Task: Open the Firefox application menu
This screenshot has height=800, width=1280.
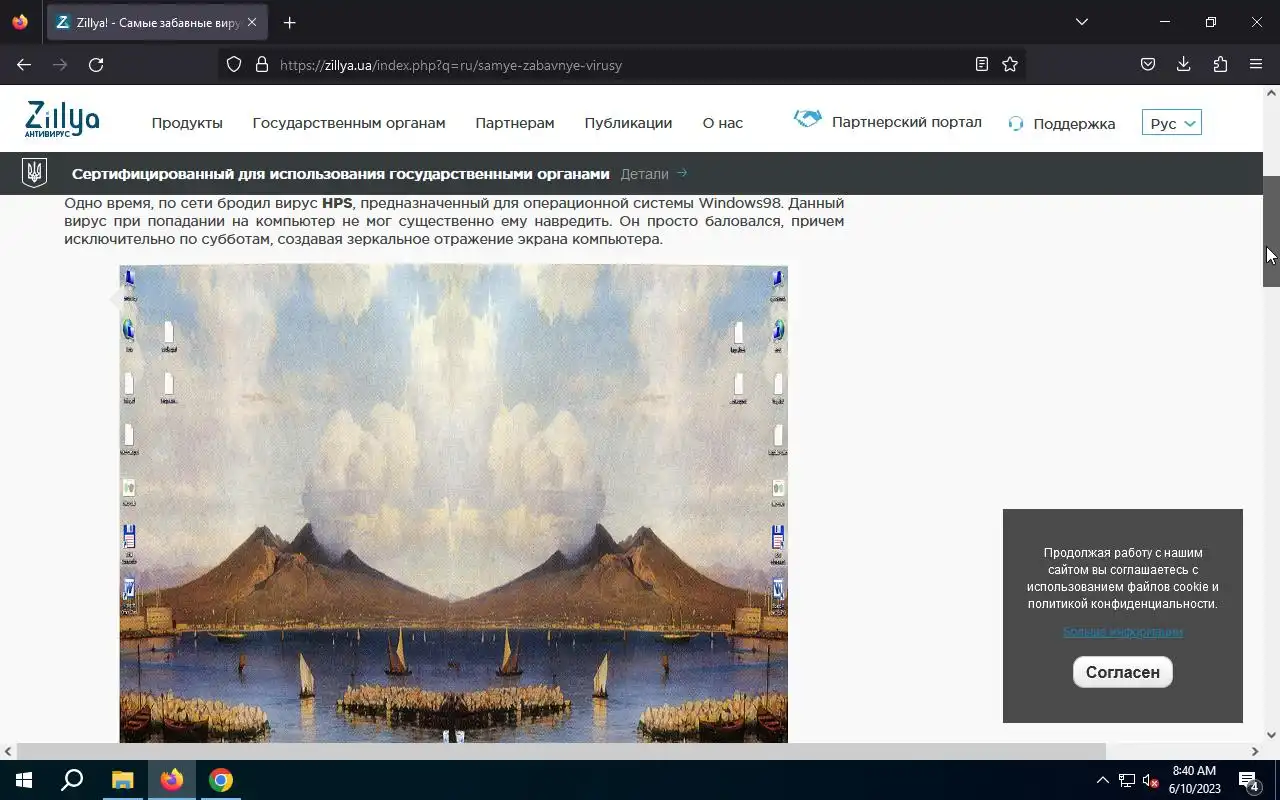Action: pyautogui.click(x=1256, y=64)
